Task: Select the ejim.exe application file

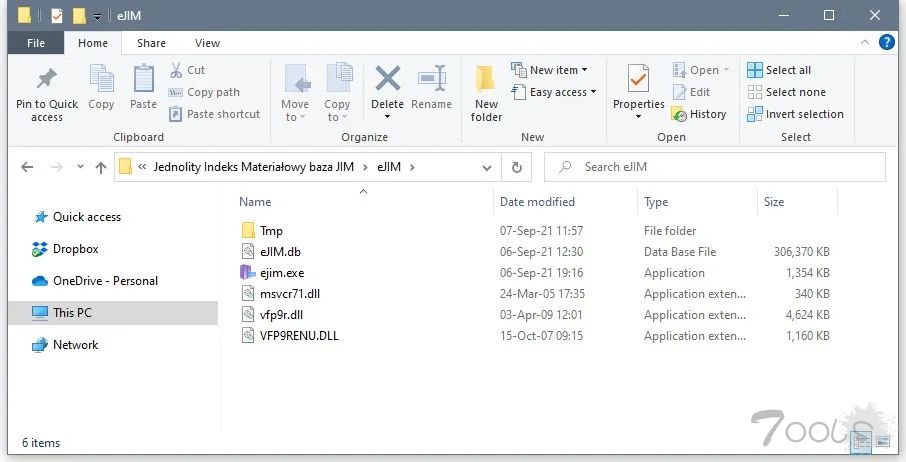Action: (281, 273)
